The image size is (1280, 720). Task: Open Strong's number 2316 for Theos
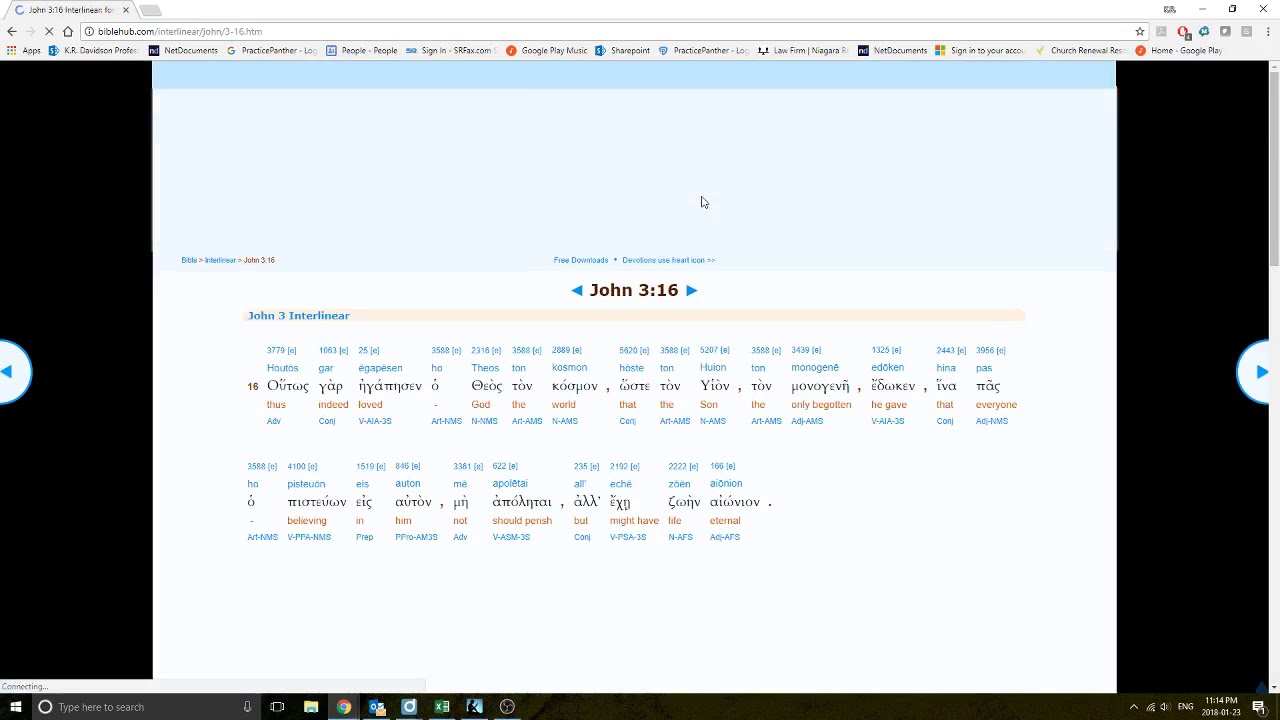pos(480,351)
